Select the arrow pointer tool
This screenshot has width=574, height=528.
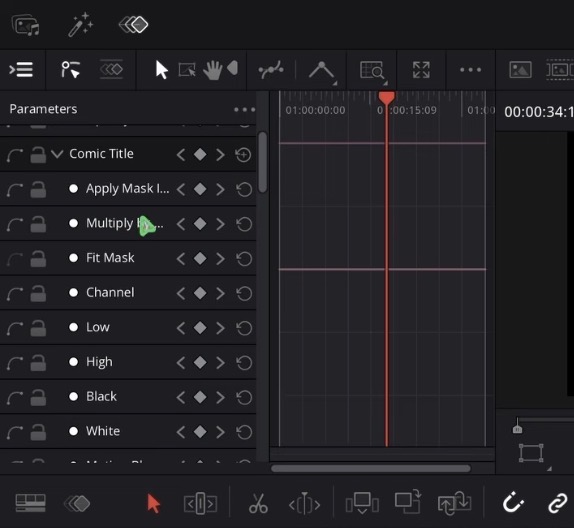pyautogui.click(x=161, y=70)
